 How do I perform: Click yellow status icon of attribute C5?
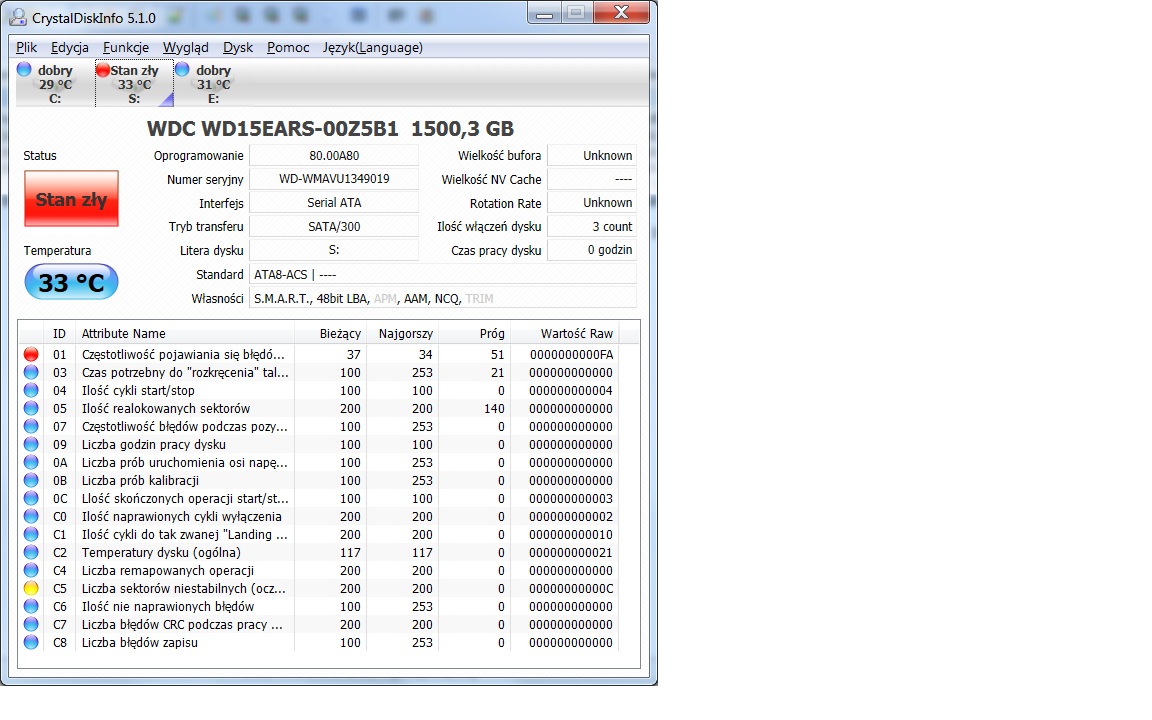(x=31, y=588)
